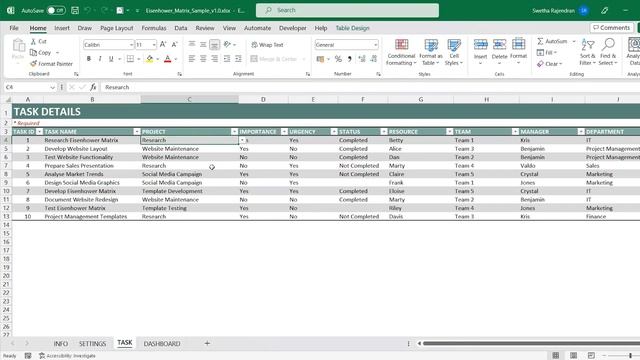640x360 pixels.
Task: Click the Orientation angled text icon
Action: click(x=227, y=44)
